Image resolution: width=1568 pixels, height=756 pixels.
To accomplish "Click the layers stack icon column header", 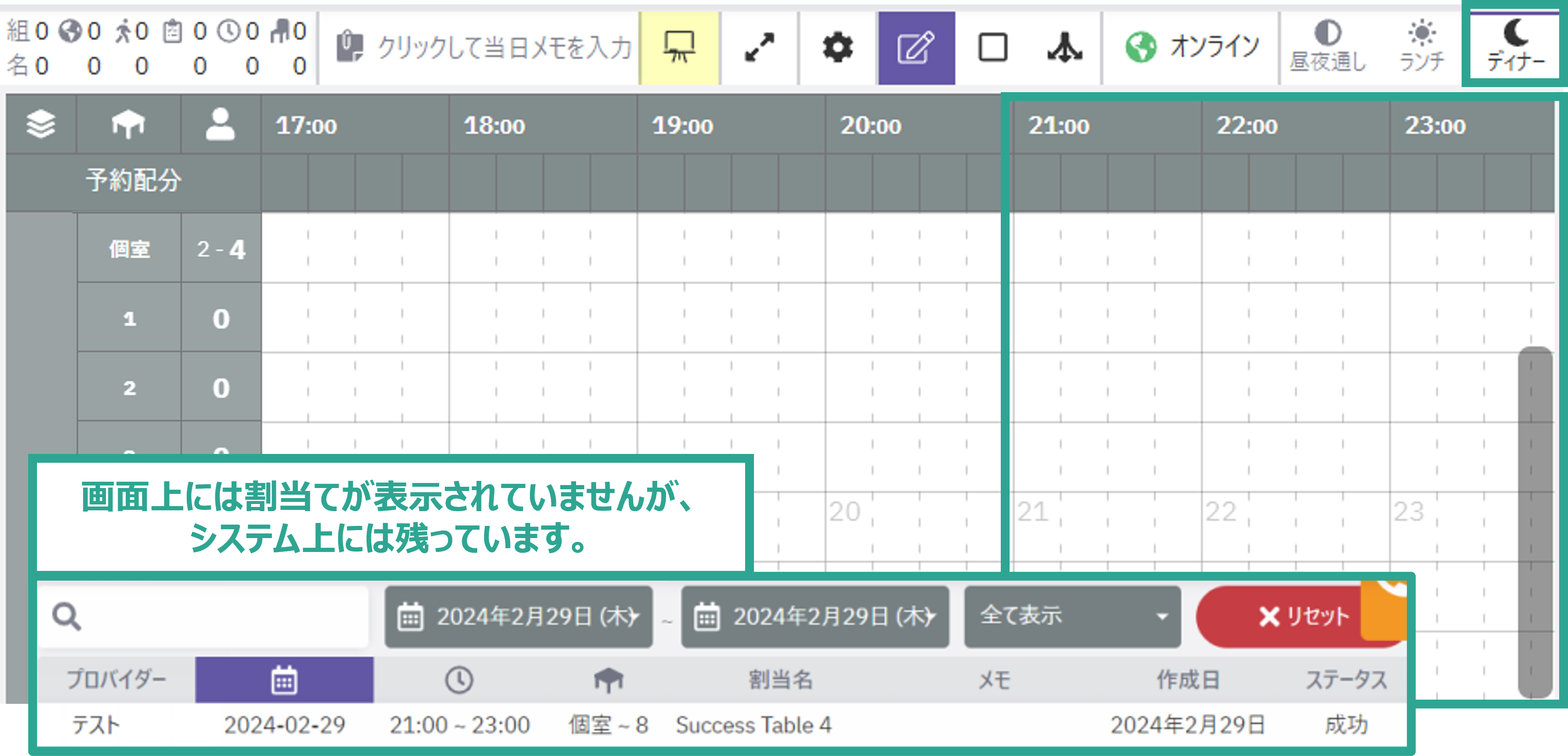I will coord(41,124).
